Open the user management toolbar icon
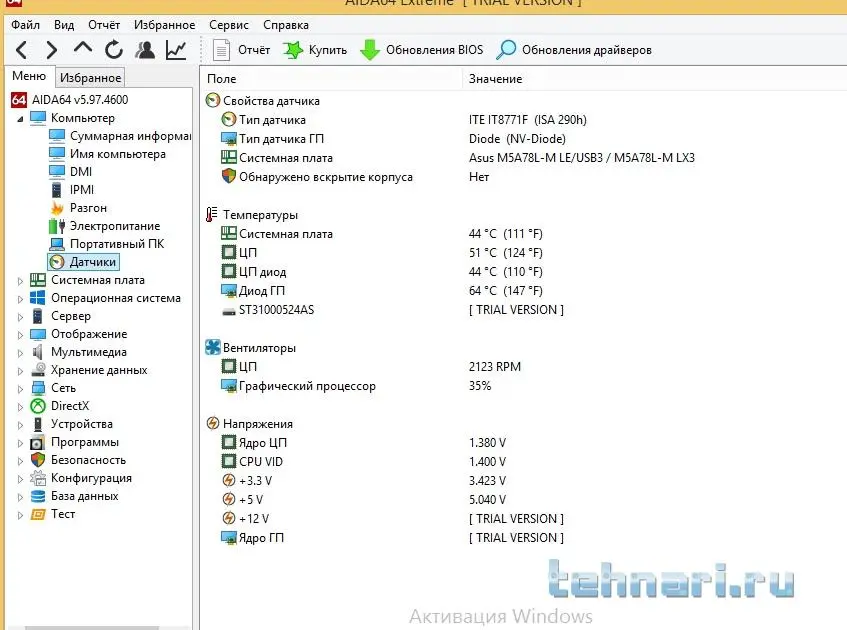The width and height of the screenshot is (847, 630). pyautogui.click(x=145, y=50)
